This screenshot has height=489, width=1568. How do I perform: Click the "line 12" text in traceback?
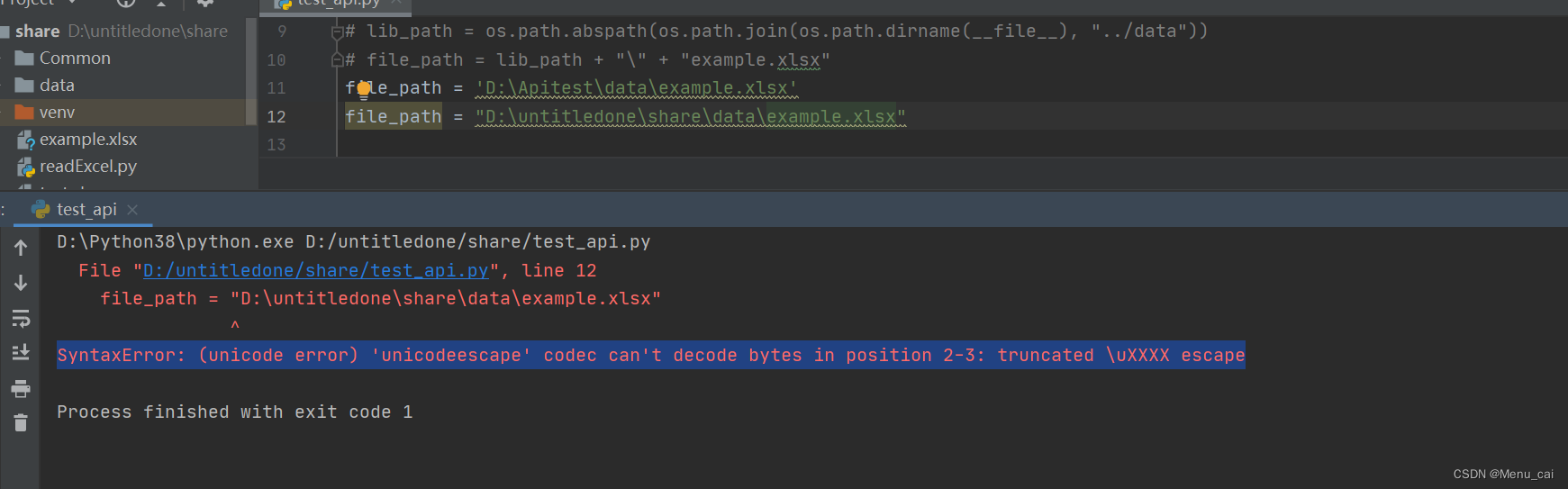[559, 270]
